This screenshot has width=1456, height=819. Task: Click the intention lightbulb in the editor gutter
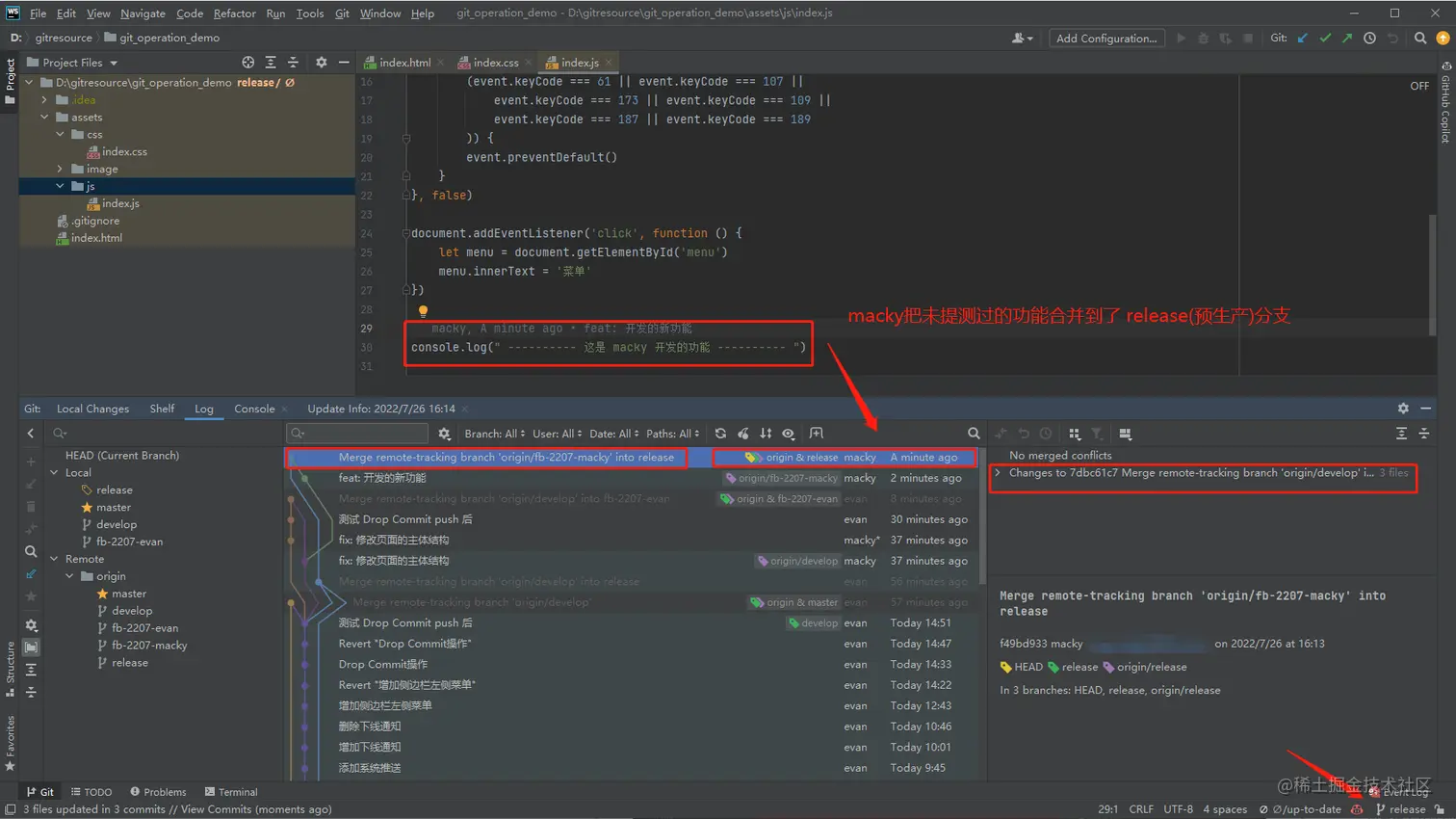click(423, 310)
